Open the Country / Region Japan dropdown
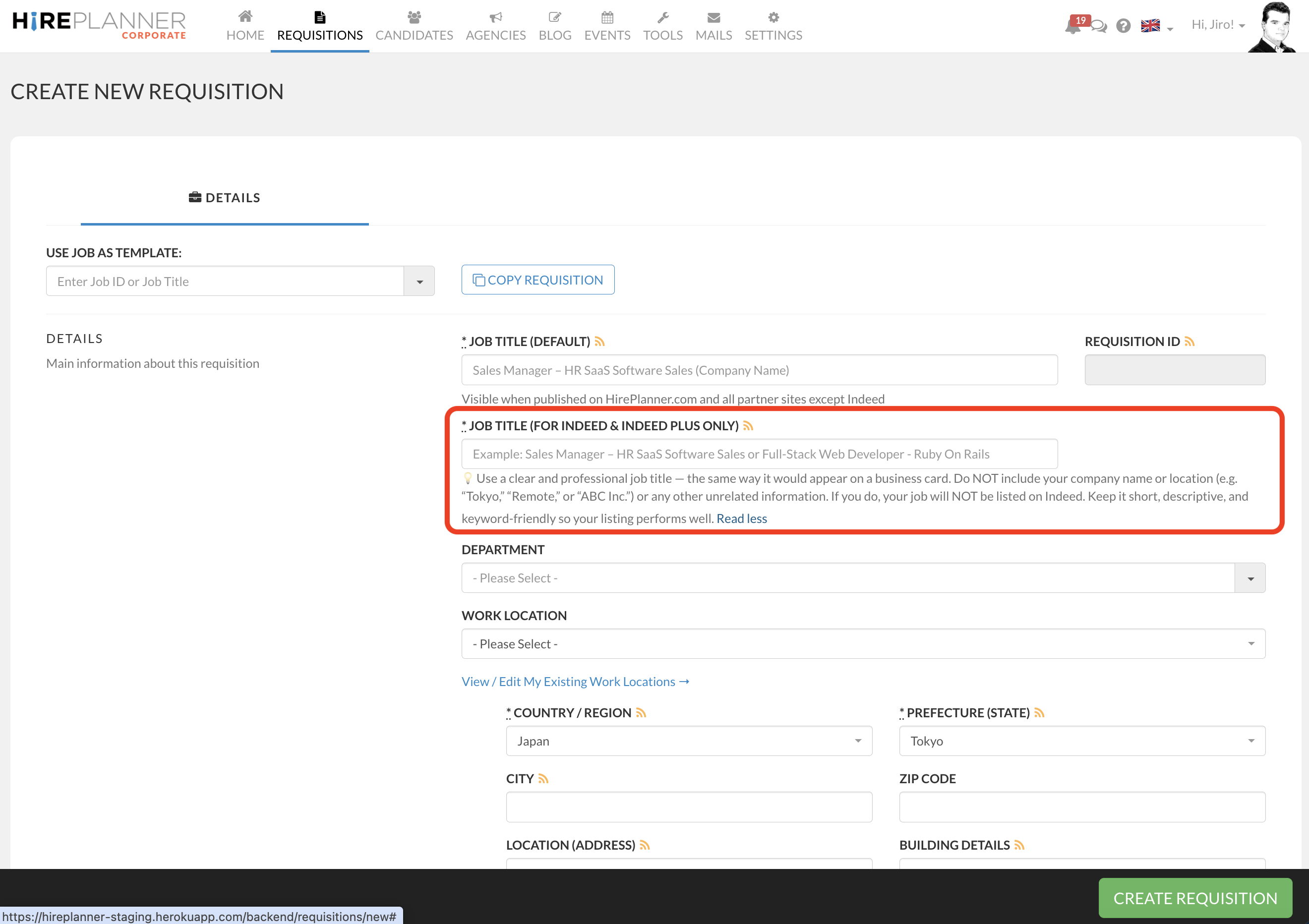This screenshot has height=924, width=1309. (689, 741)
